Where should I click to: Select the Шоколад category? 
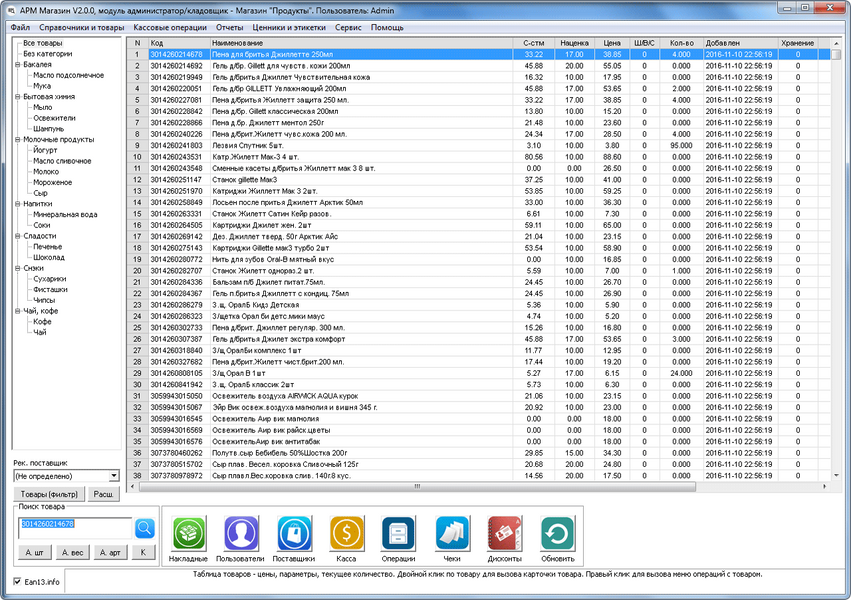pyautogui.click(x=49, y=257)
